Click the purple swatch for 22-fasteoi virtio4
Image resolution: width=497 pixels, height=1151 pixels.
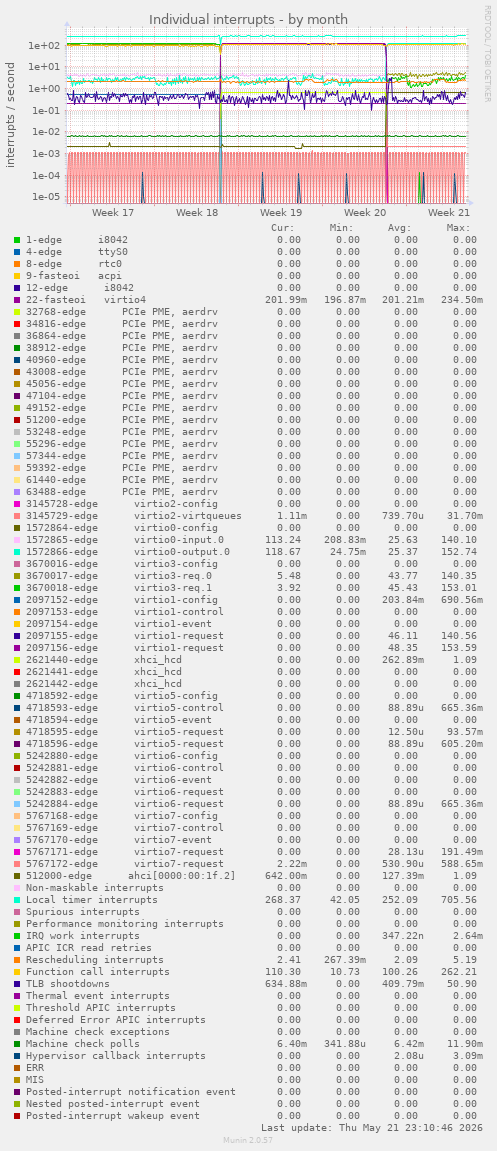[16, 299]
